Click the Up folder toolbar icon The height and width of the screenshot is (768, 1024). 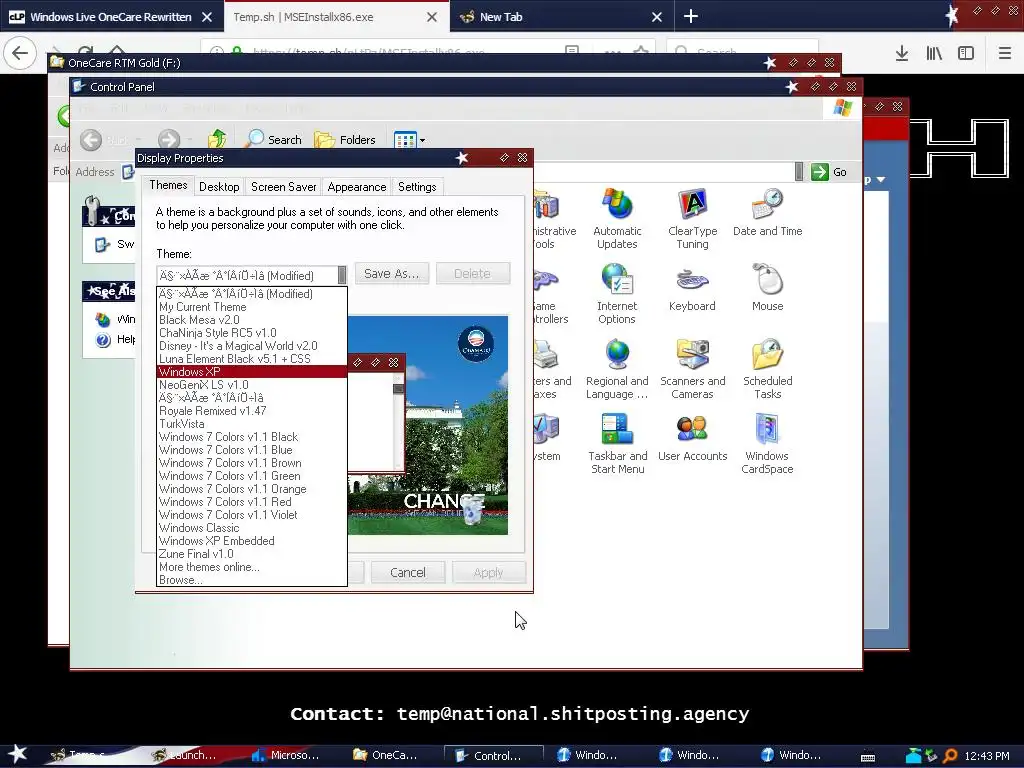[217, 139]
